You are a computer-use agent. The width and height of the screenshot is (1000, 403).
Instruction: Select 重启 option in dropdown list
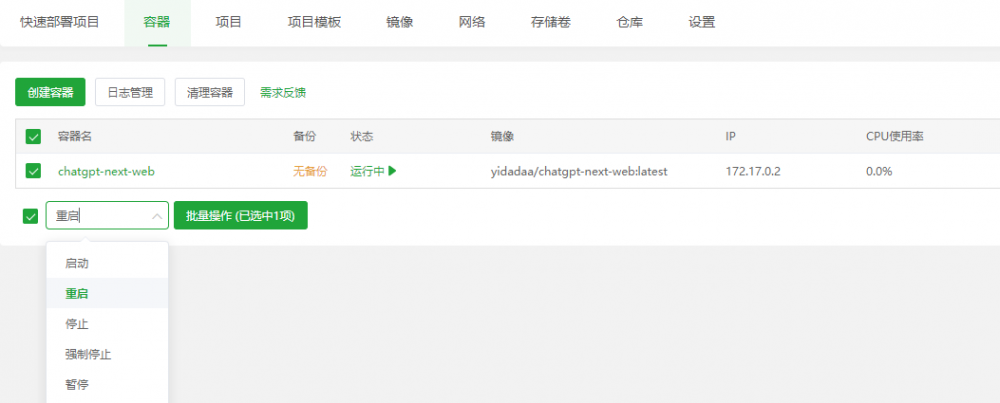77,294
